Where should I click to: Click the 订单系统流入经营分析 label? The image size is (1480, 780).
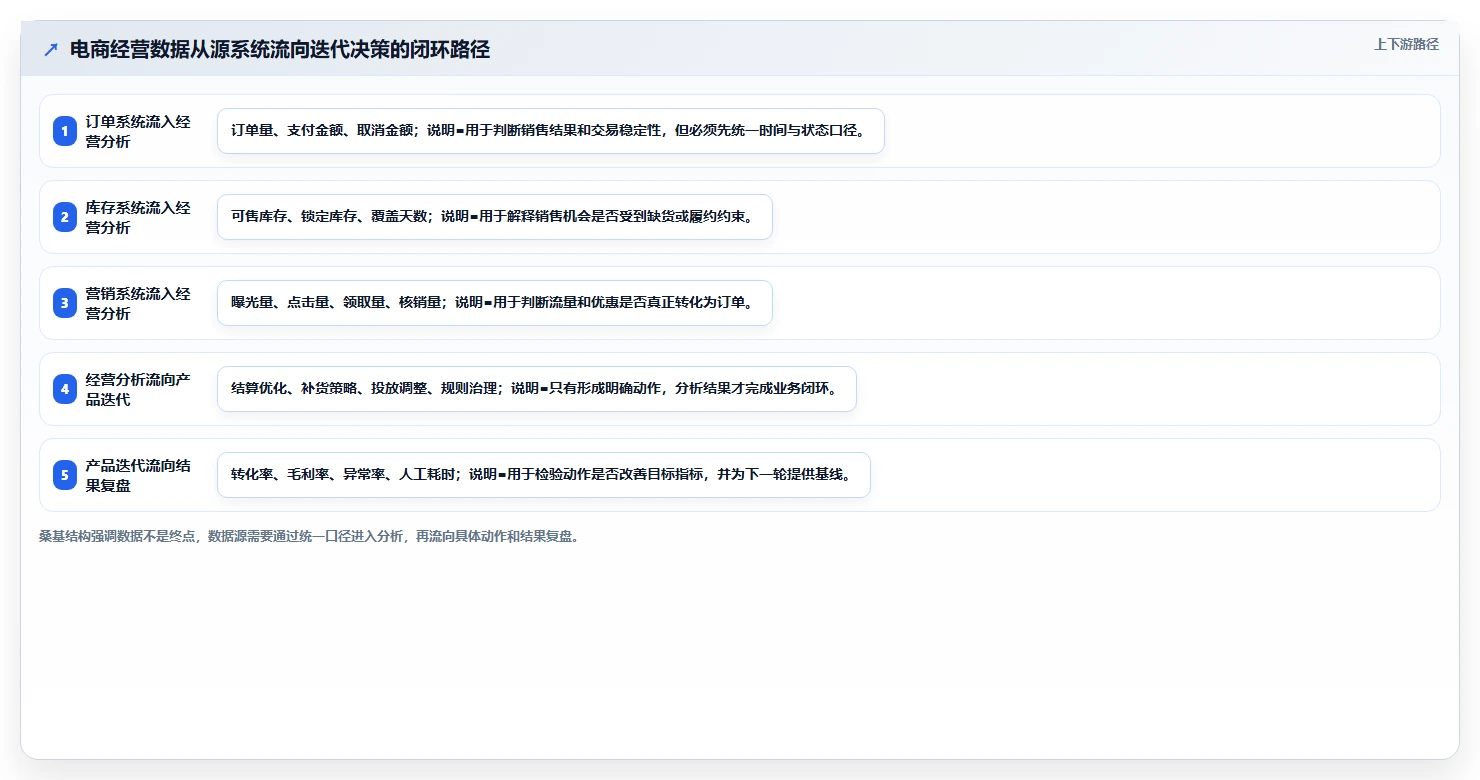pyautogui.click(x=138, y=131)
